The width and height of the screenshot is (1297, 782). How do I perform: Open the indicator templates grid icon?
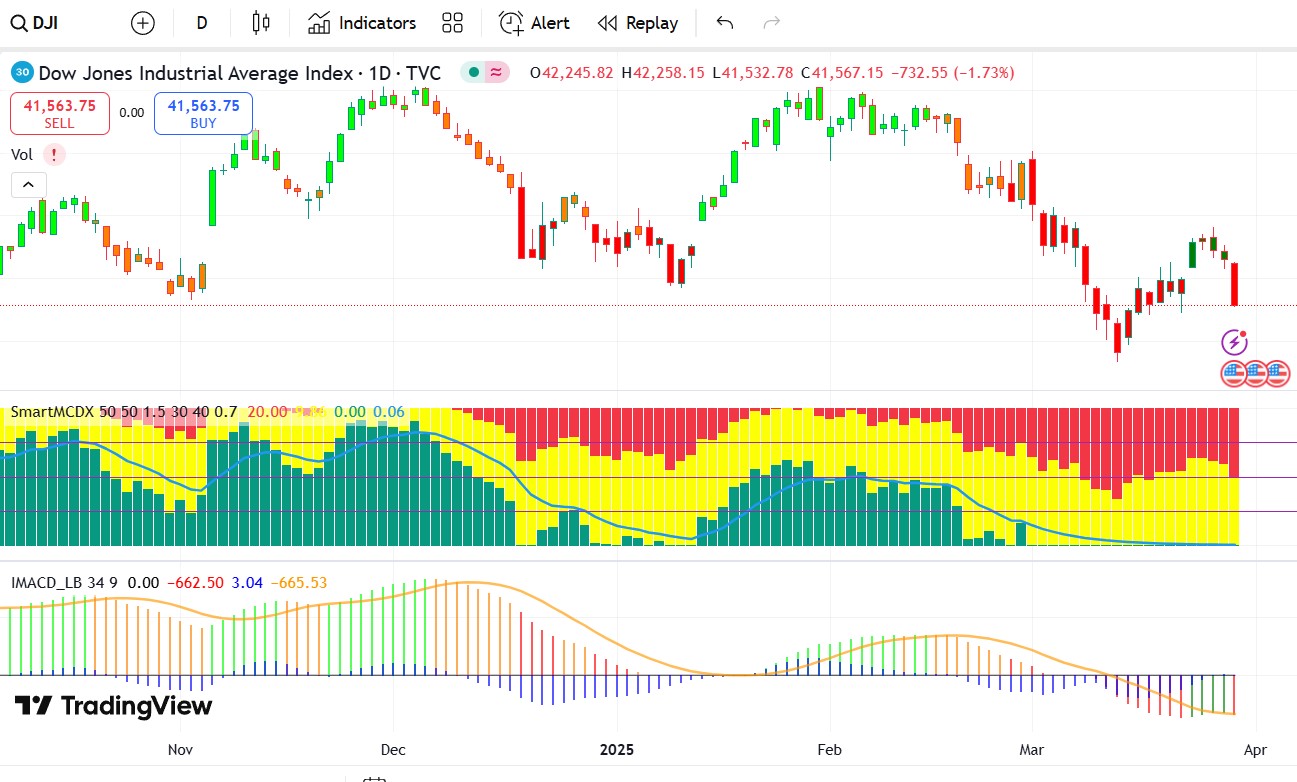coord(452,23)
